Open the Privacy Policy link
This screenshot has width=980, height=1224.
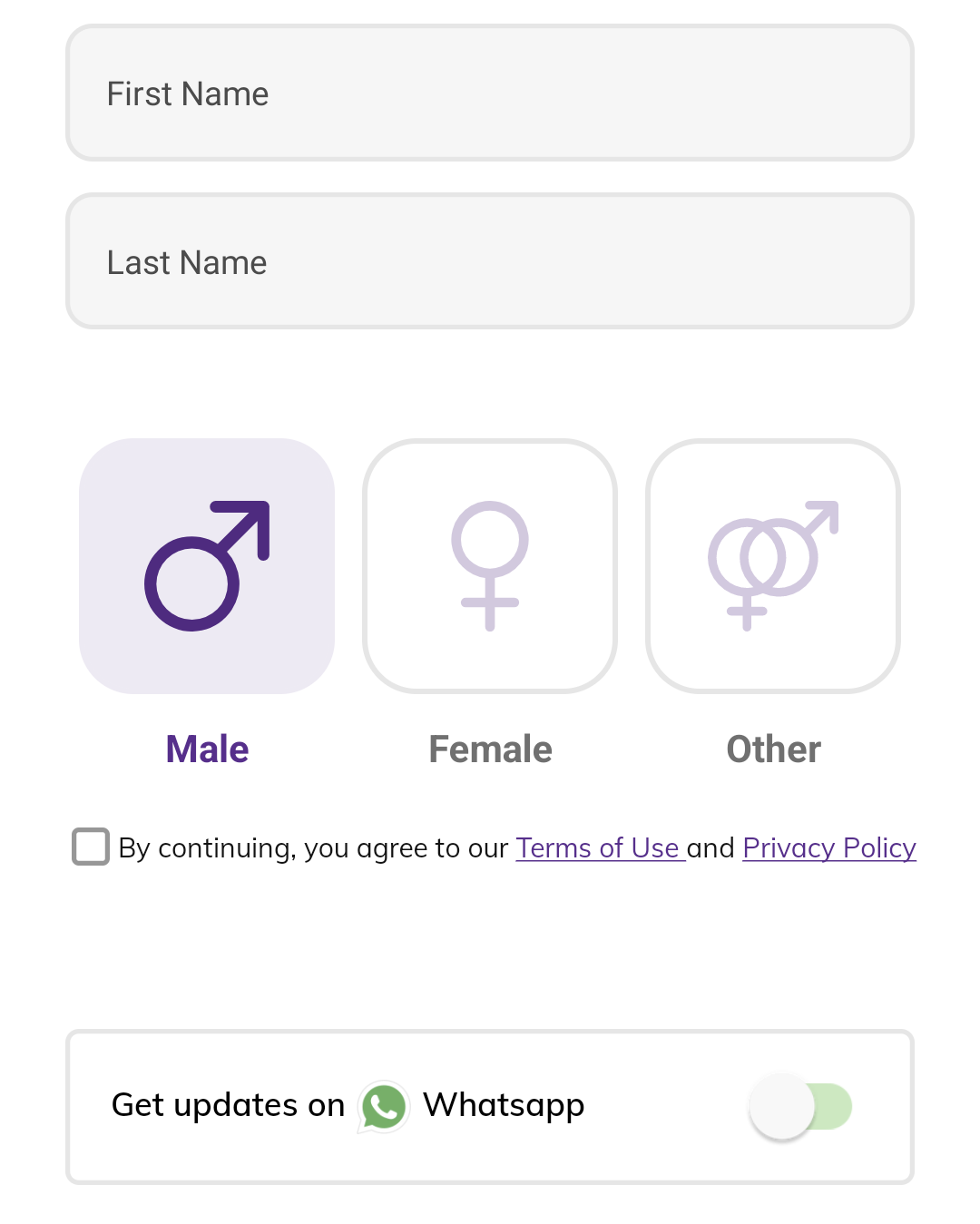tap(829, 847)
